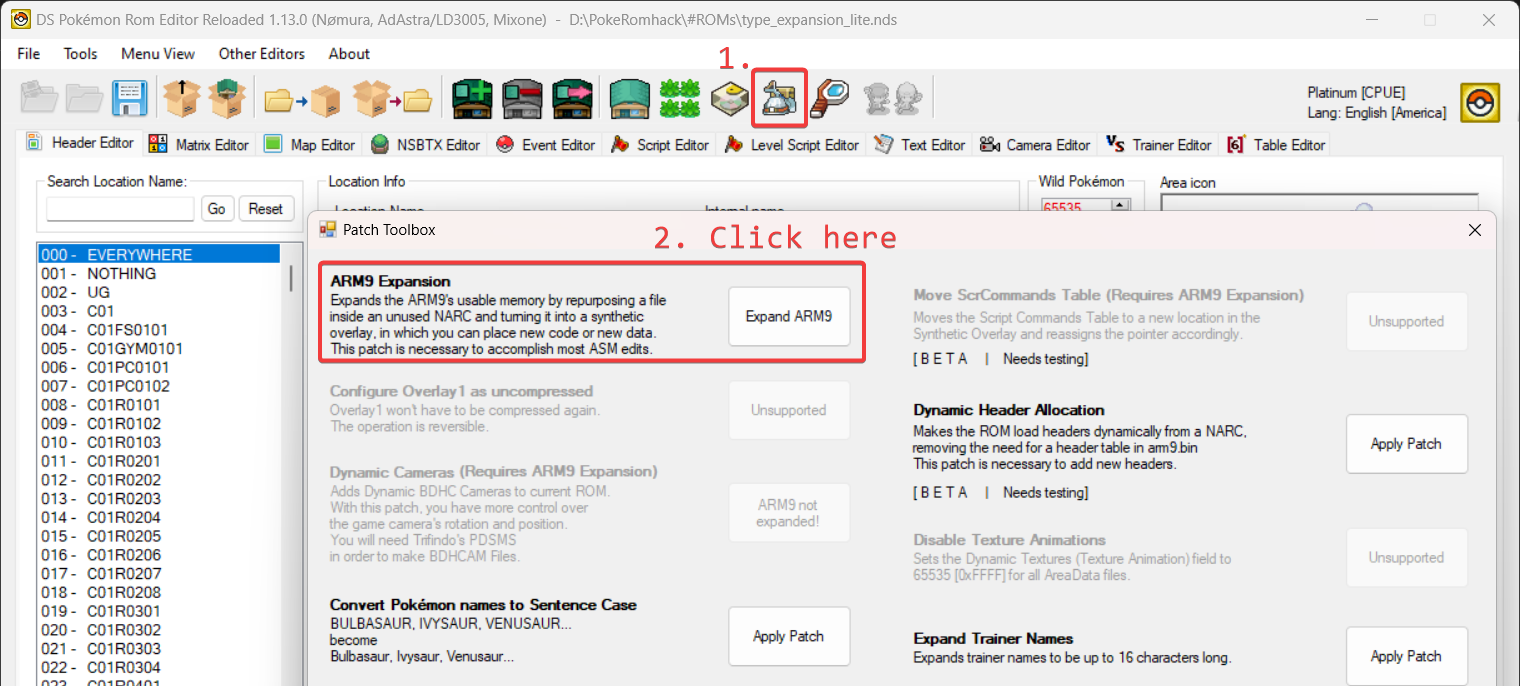
Task: Select list row 000 - EVERYWHERE
Action: coord(159,255)
